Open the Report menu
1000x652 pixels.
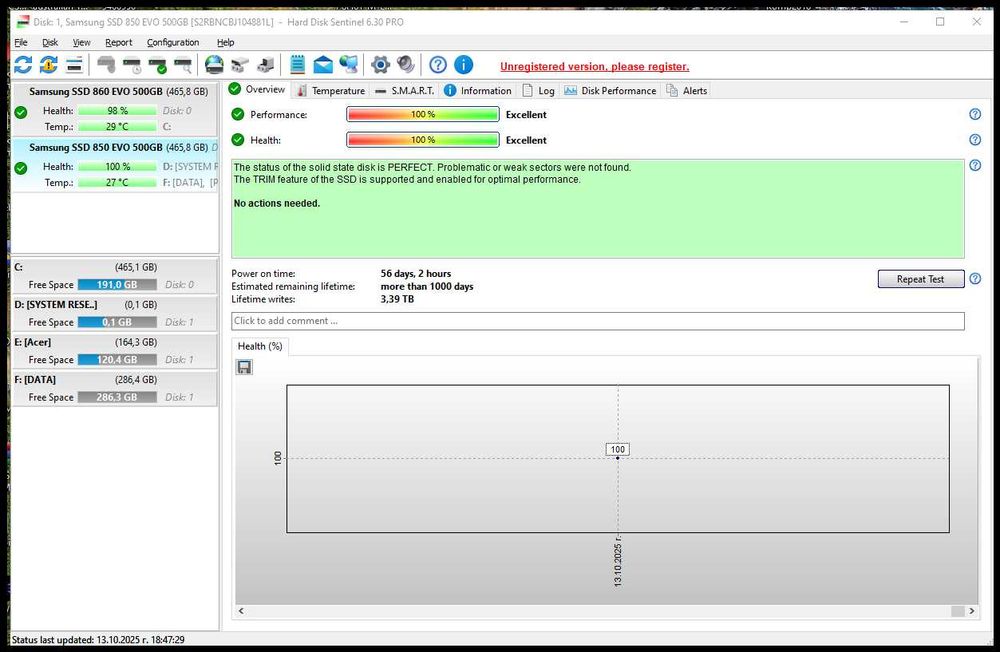[x=119, y=42]
